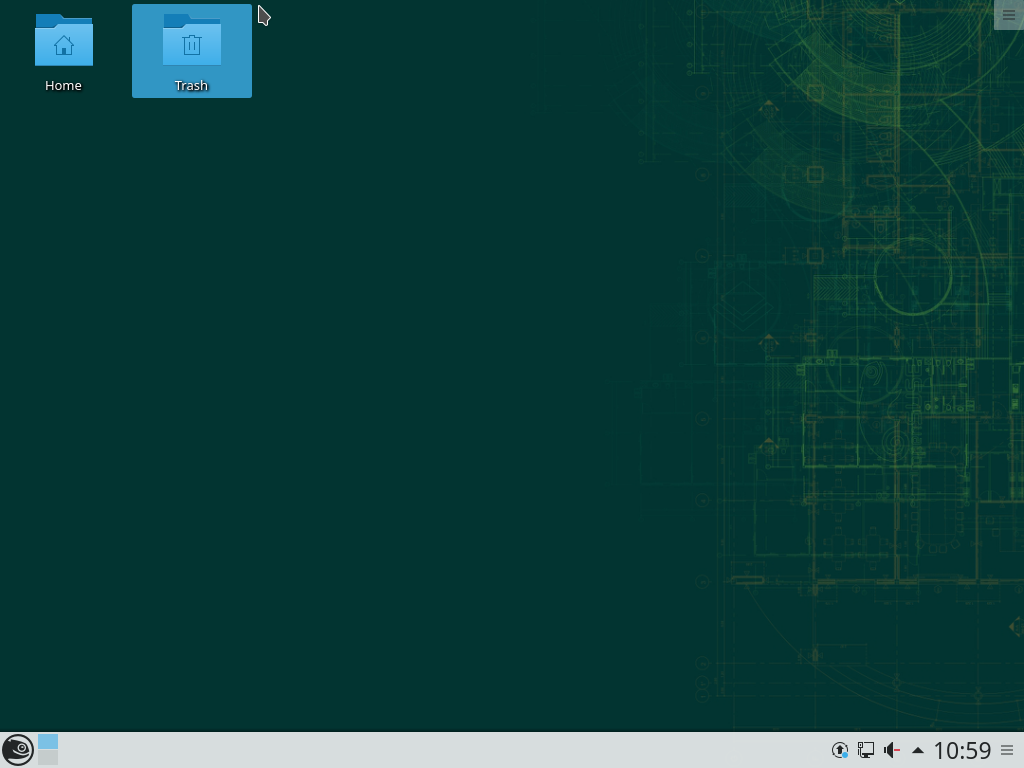Click the network connection tray icon

[866, 750]
